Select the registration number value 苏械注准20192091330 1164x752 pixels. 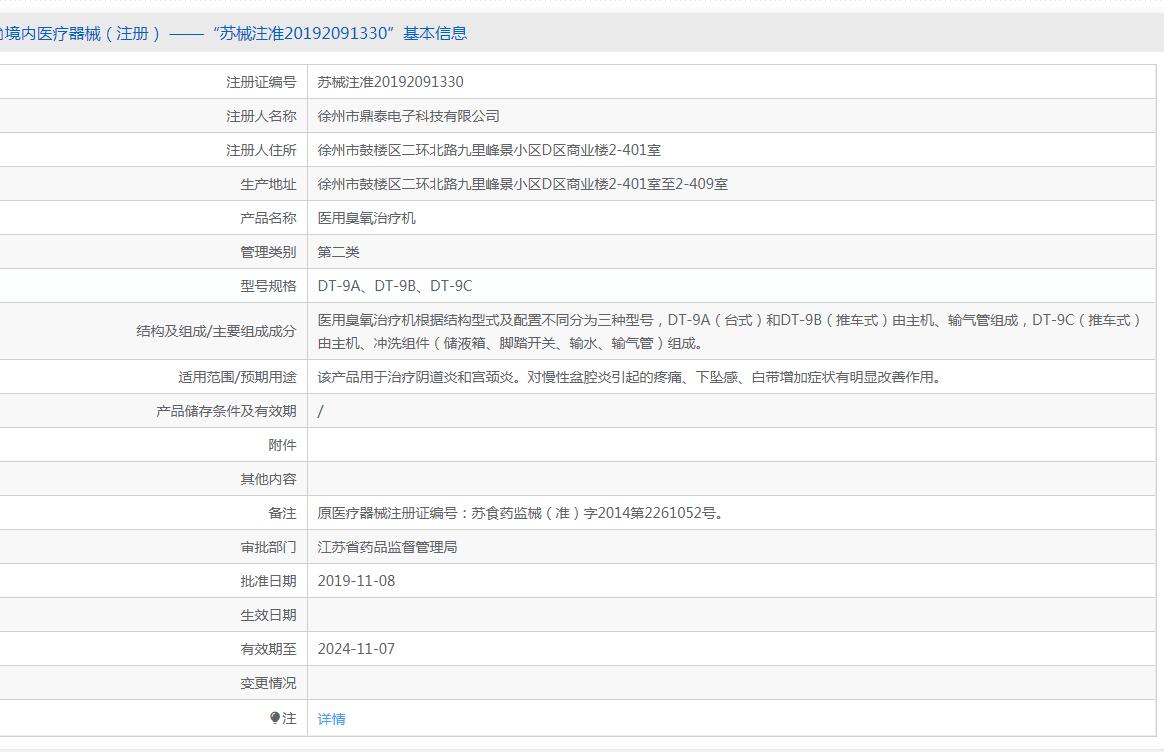(x=390, y=82)
